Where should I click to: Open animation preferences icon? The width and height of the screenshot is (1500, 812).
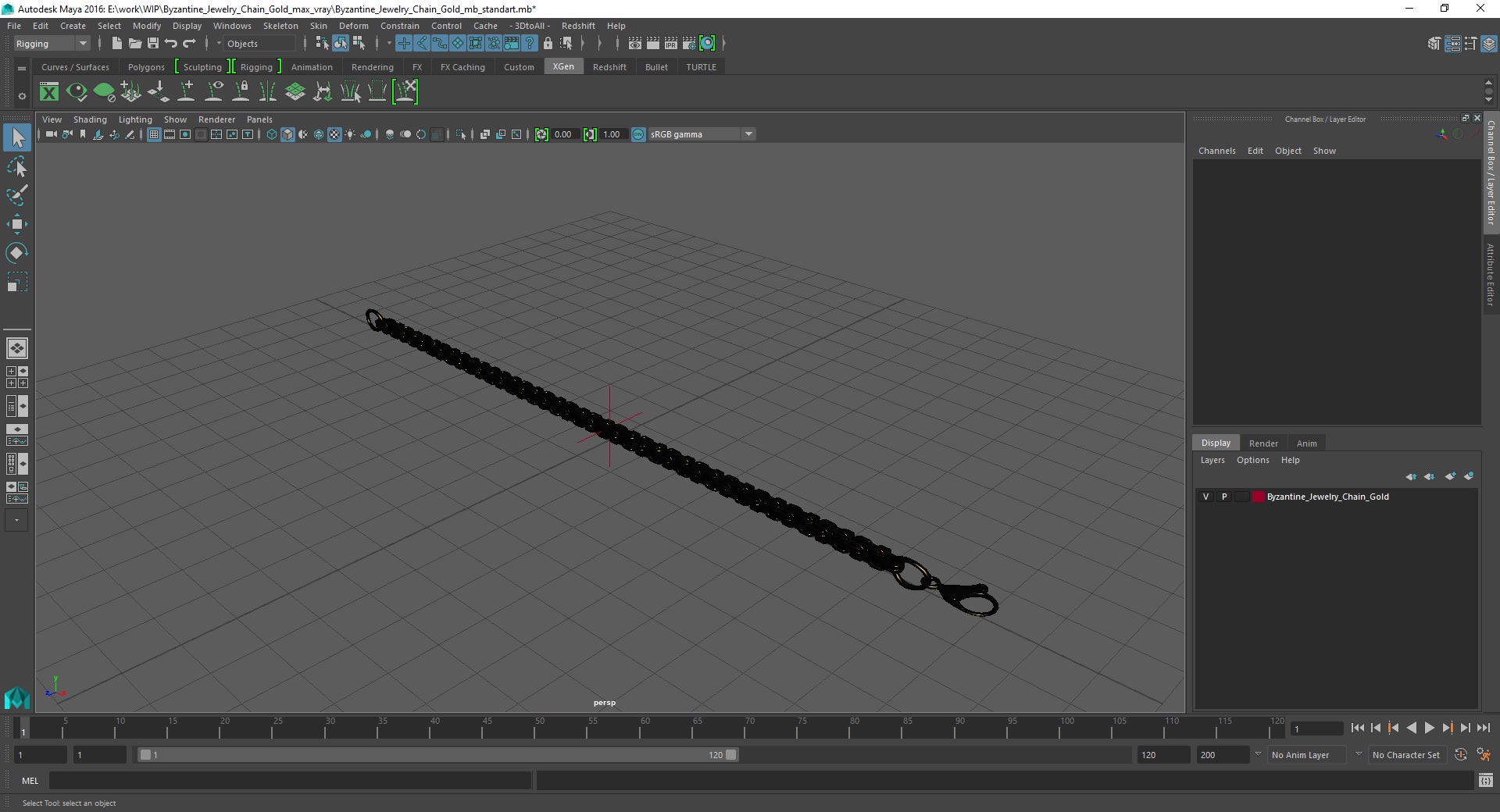tap(1483, 755)
